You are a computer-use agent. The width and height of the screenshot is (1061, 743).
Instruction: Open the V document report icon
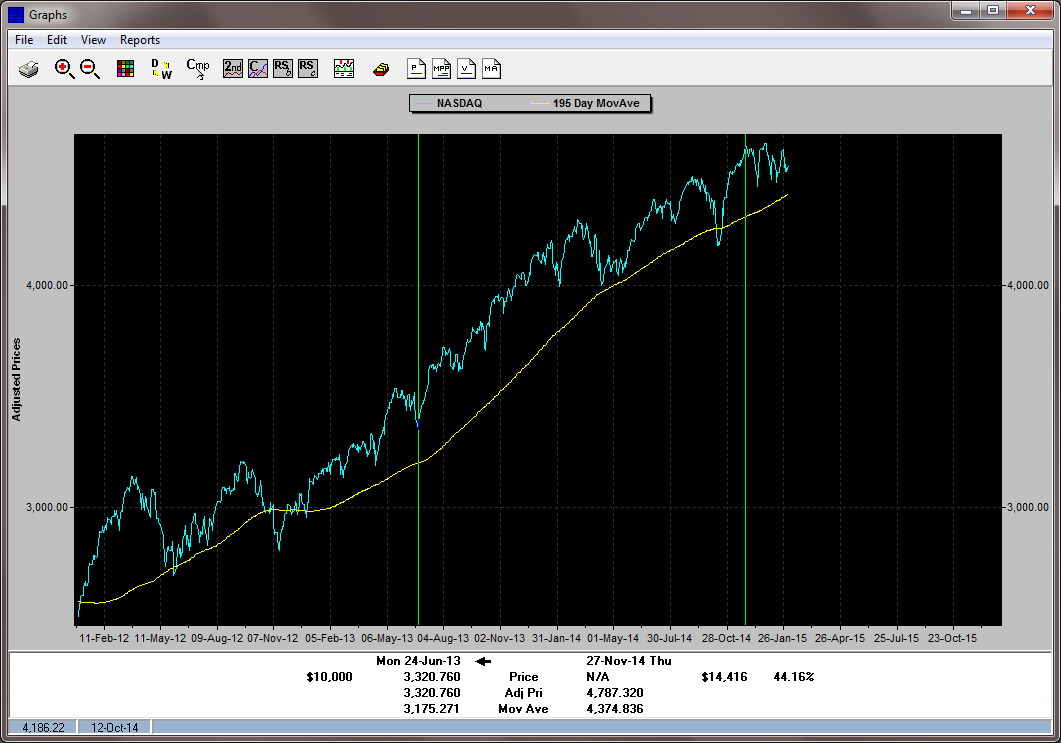(x=466, y=69)
